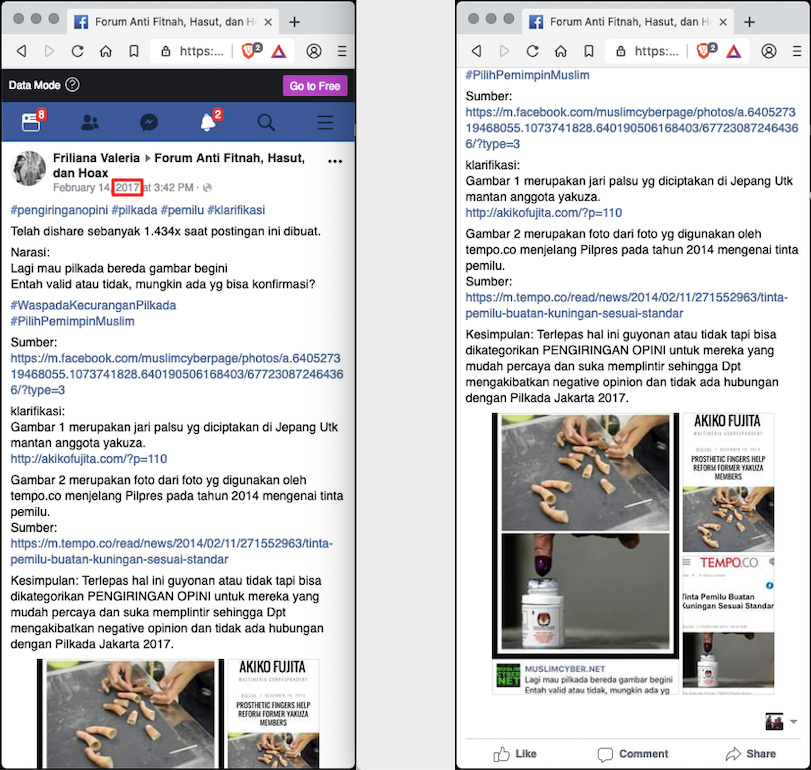
Task: Open Facebook news feed icon with 8 badge
Action: coord(32,122)
